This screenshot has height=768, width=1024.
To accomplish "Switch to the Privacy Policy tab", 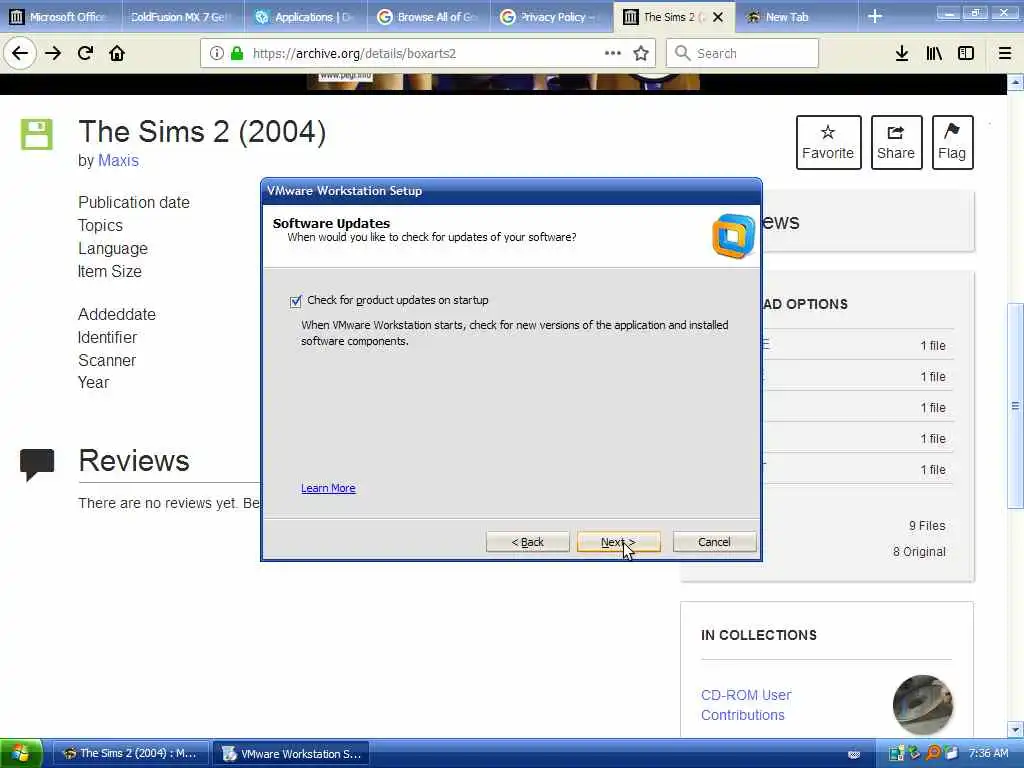I will [551, 17].
